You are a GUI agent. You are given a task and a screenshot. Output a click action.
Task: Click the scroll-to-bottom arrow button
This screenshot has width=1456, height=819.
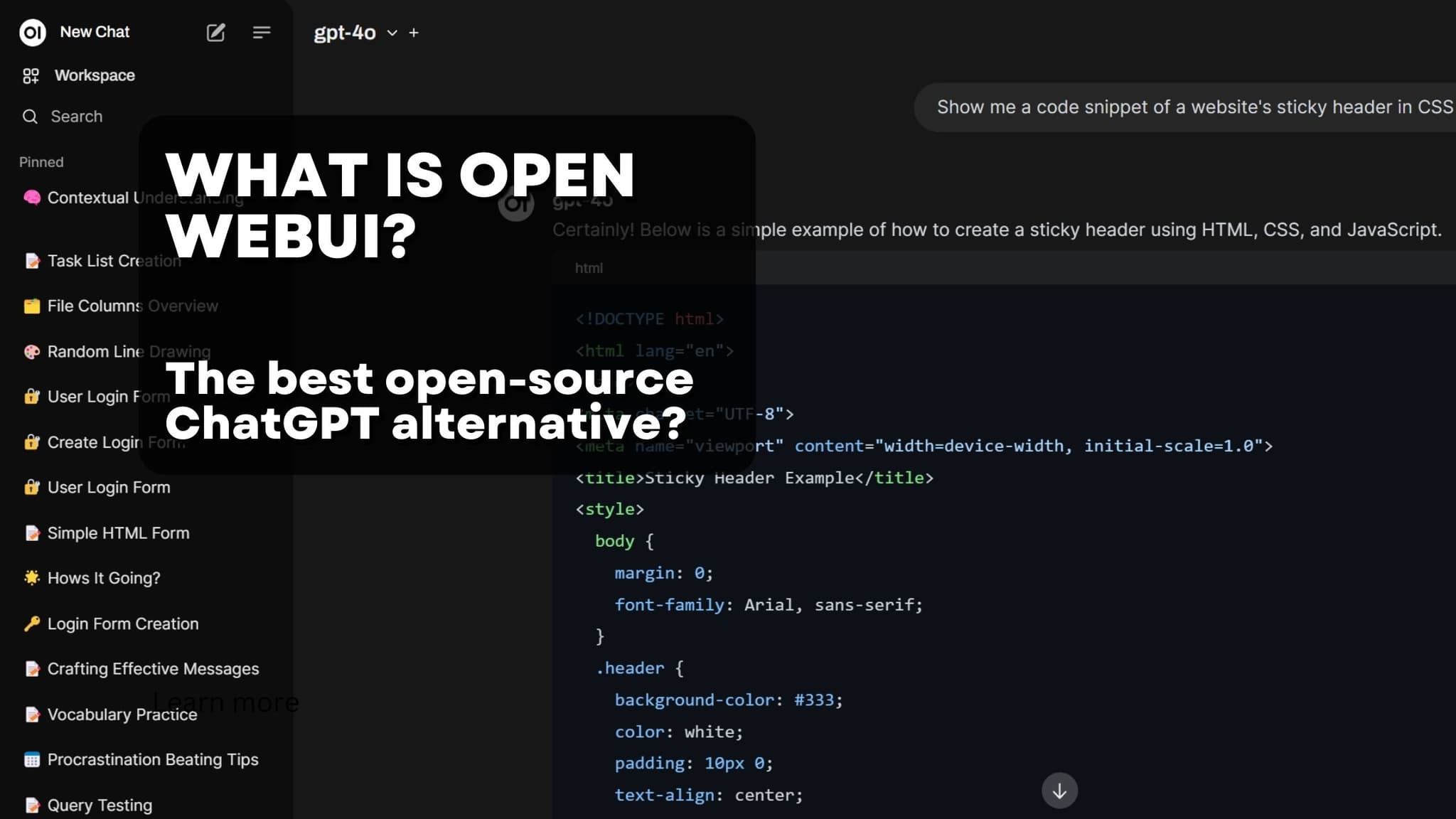point(1059,790)
